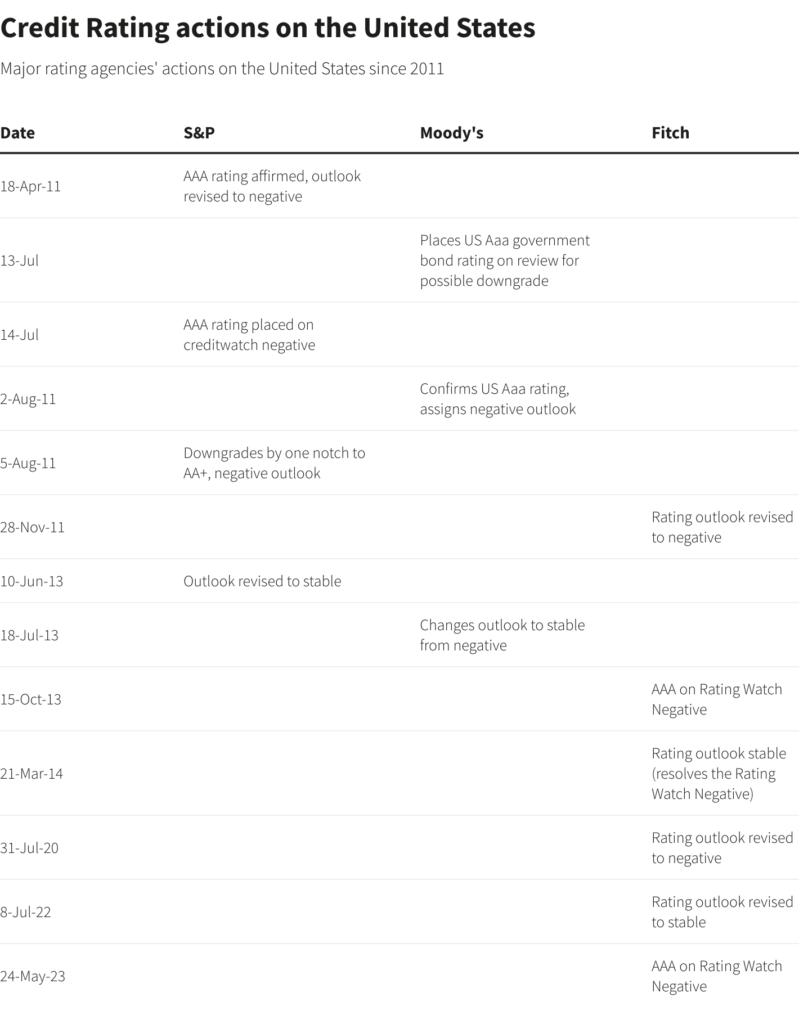This screenshot has height=1024, width=799.
Task: Select the 5-Aug-11 date cell
Action: tap(28, 463)
